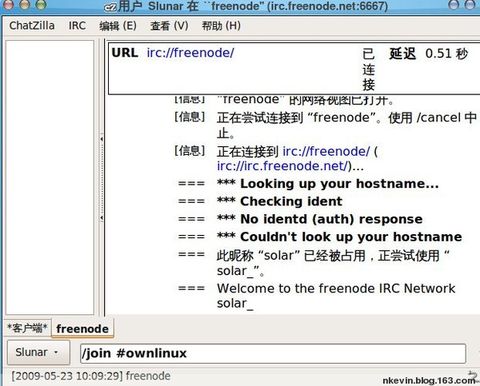Open the IRC menu
This screenshot has height=386, width=480.
pos(77,26)
